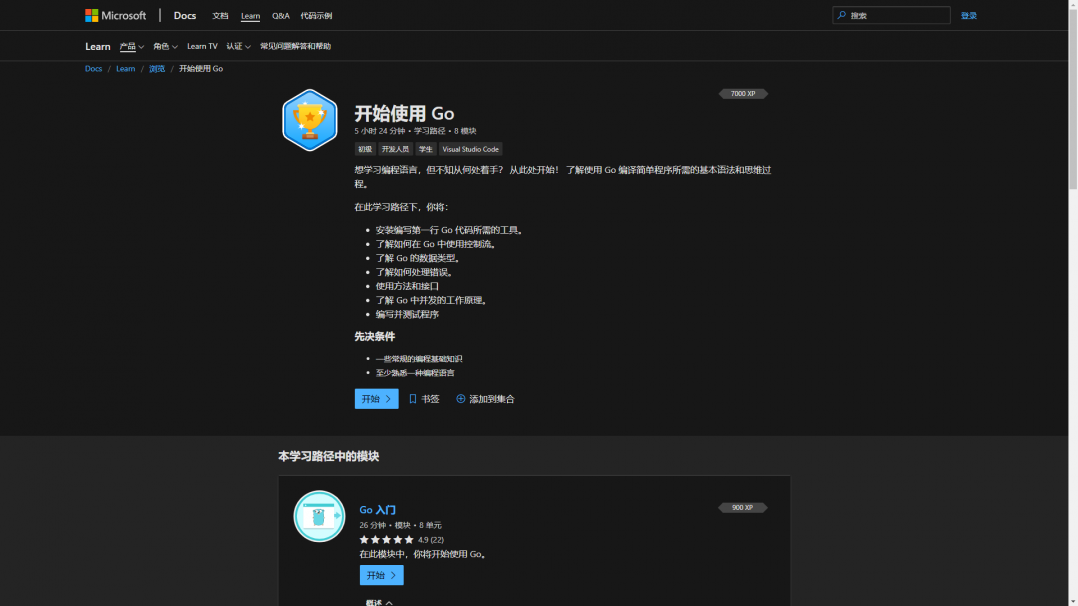Open Q&A in top navigation
The image size is (1078, 606).
pos(280,16)
